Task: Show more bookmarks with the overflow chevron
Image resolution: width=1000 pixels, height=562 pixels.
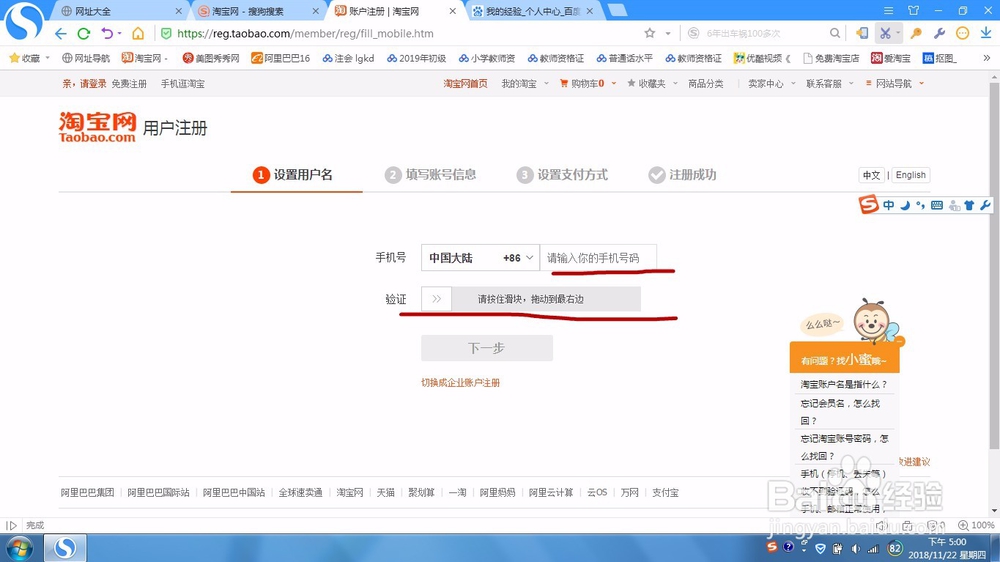Action: click(x=986, y=58)
